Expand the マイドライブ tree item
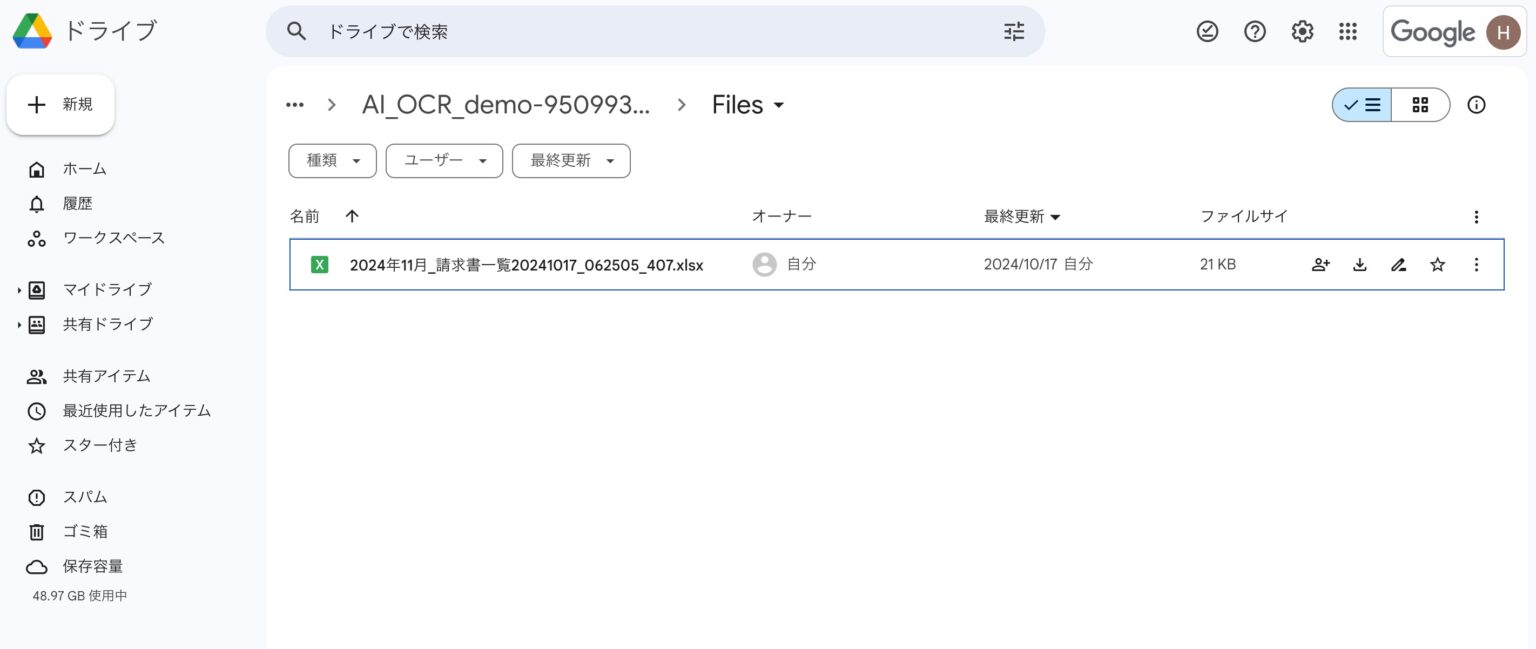1536x649 pixels. pos(18,289)
